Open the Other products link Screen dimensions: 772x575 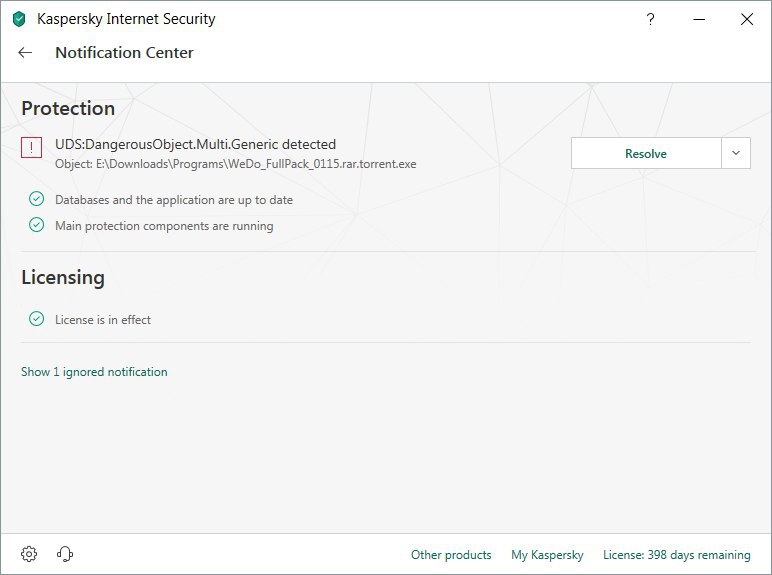(451, 555)
